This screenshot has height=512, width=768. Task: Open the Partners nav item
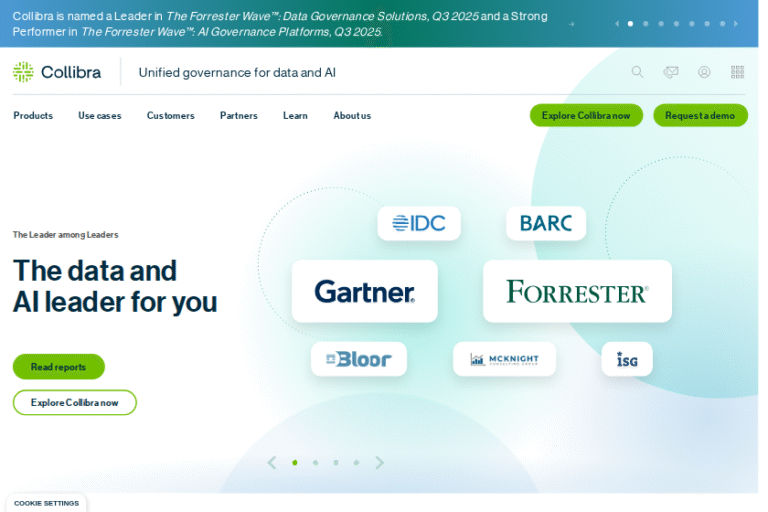click(239, 116)
